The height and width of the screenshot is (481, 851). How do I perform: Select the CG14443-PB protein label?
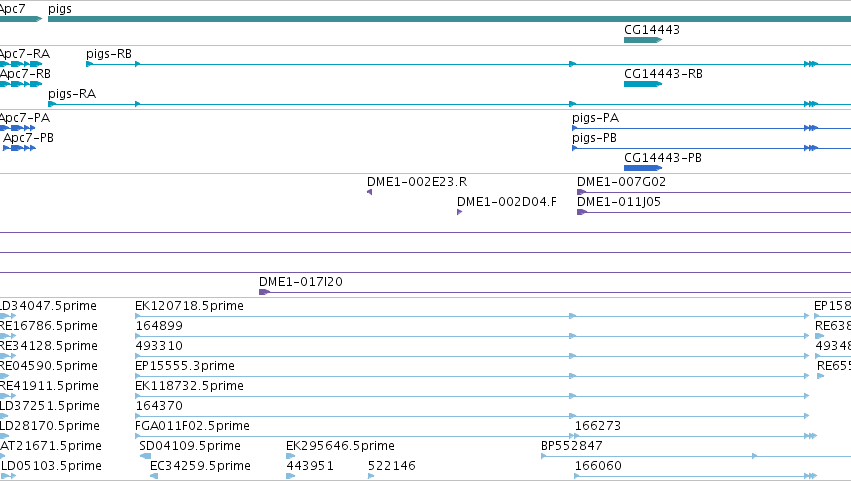click(x=663, y=158)
